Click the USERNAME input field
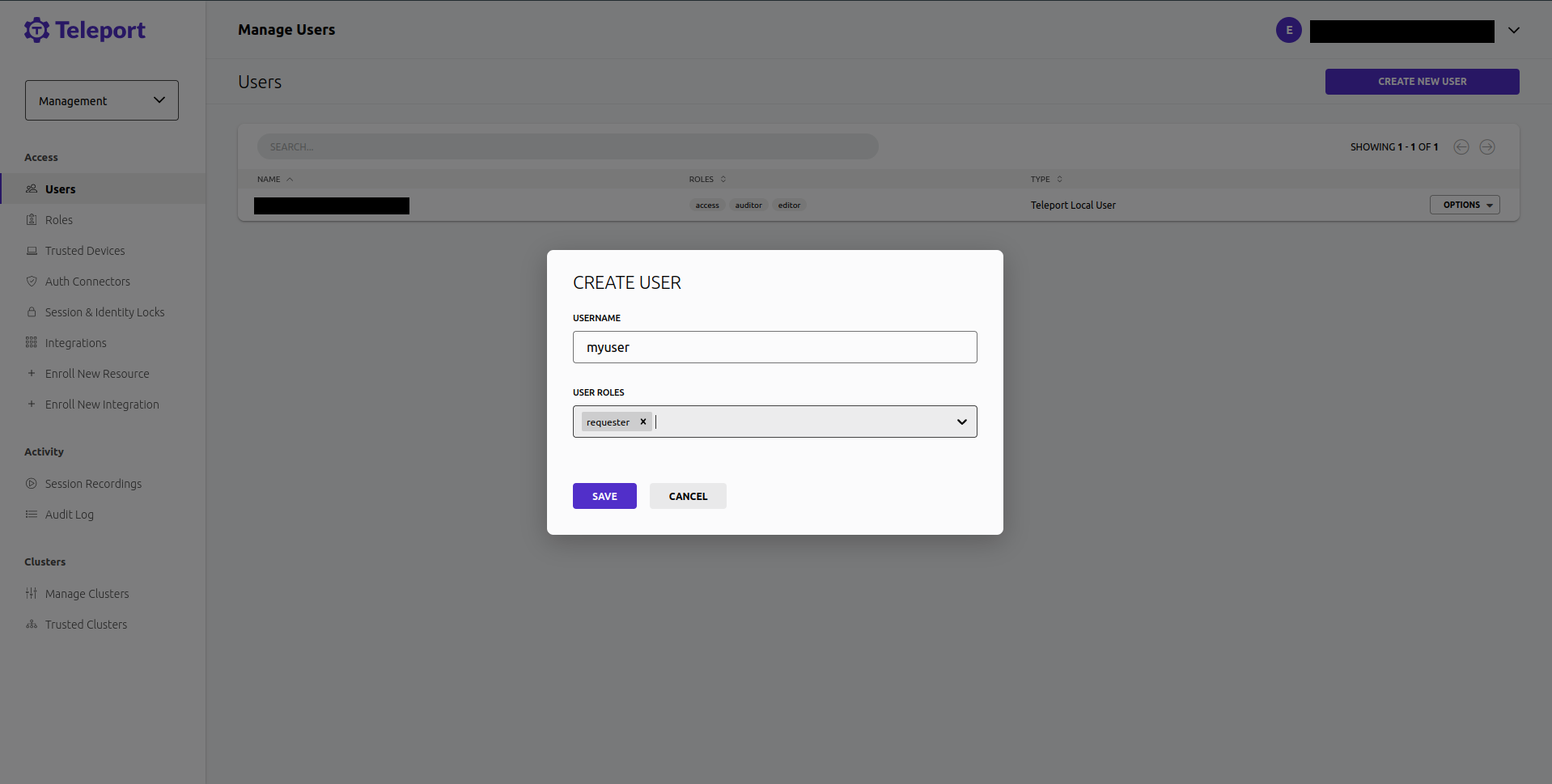The image size is (1552, 784). click(774, 346)
